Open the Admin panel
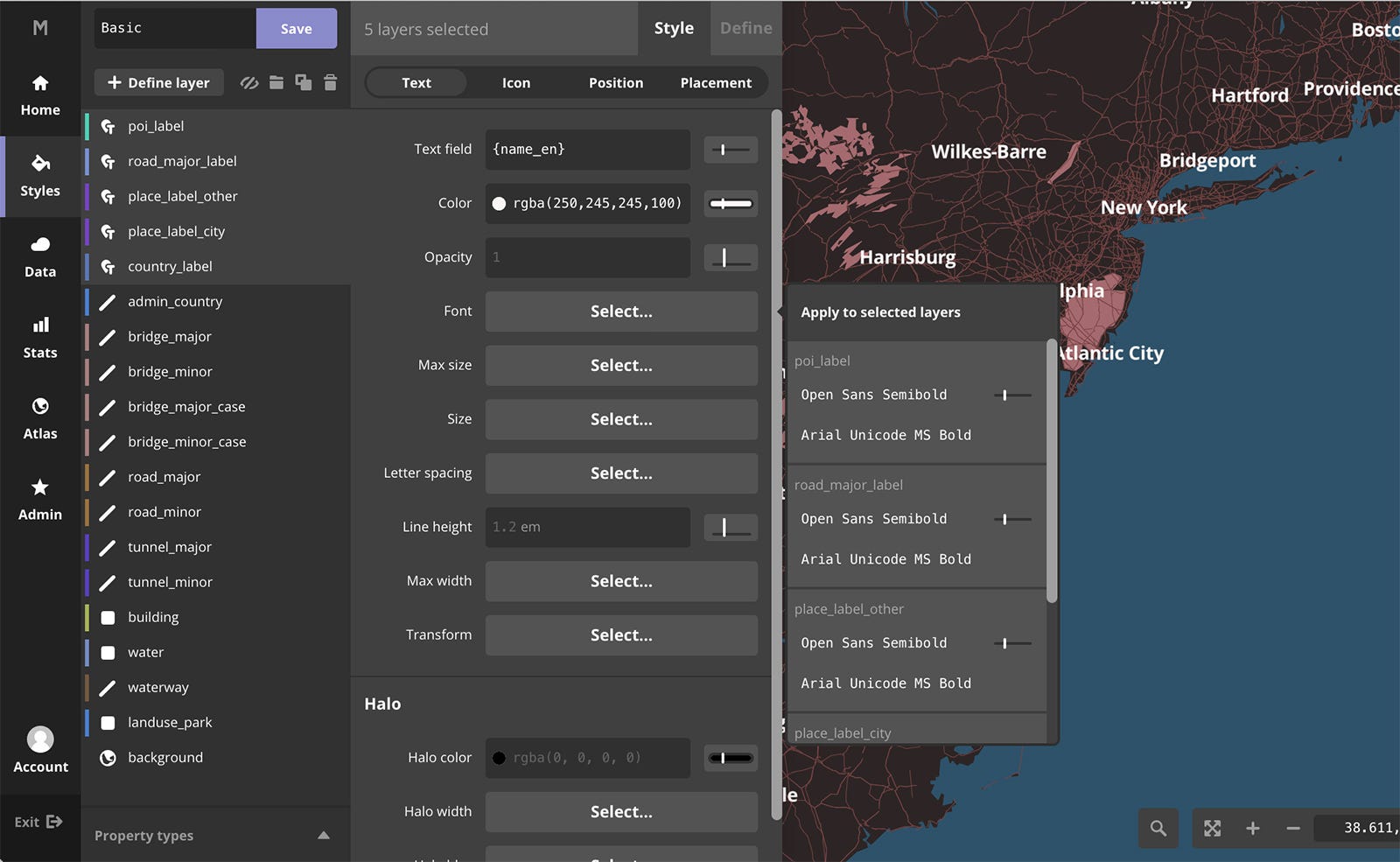Screen dimensions: 1400x862 [x=39, y=499]
